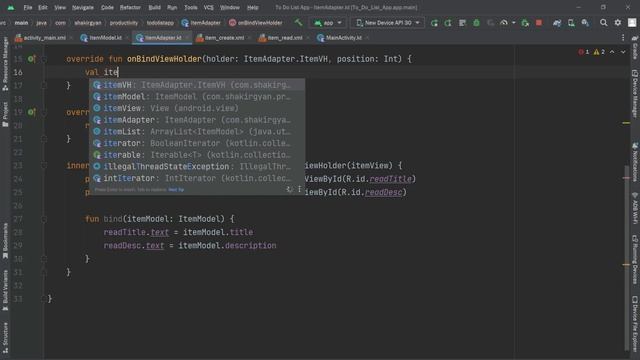Toggle fold marker at the class's closing brace

click(x=44, y=299)
